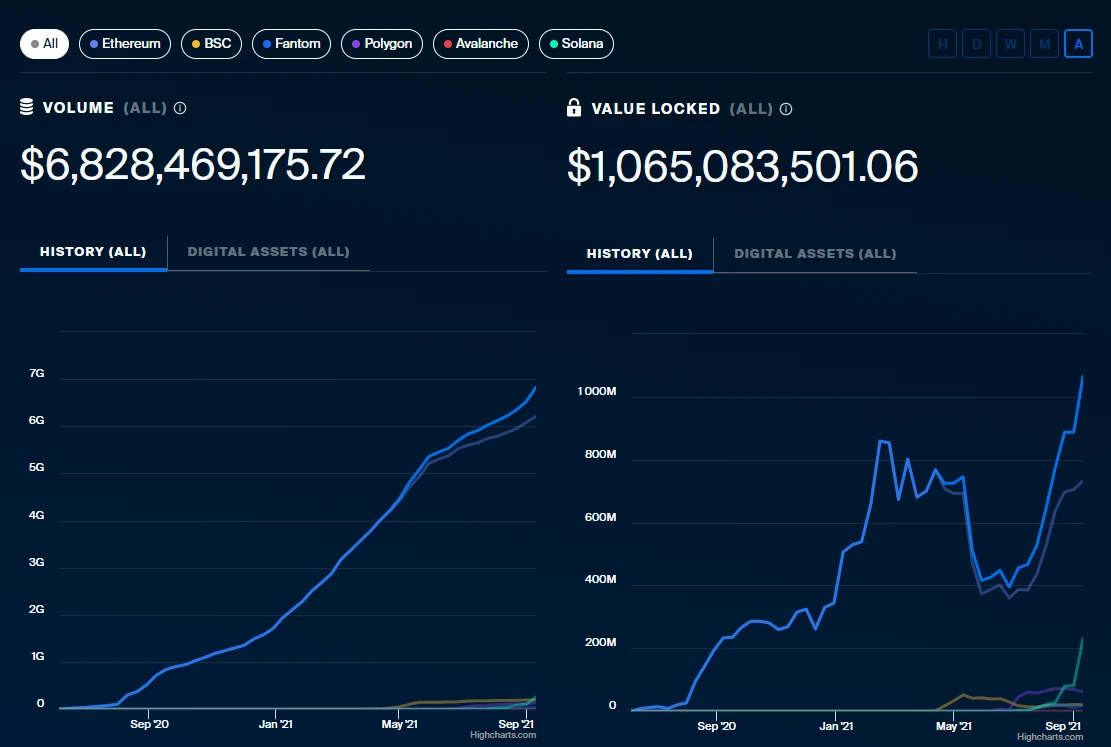
Task: Click the value locked total $1,065,083,501.06
Action: click(x=743, y=167)
